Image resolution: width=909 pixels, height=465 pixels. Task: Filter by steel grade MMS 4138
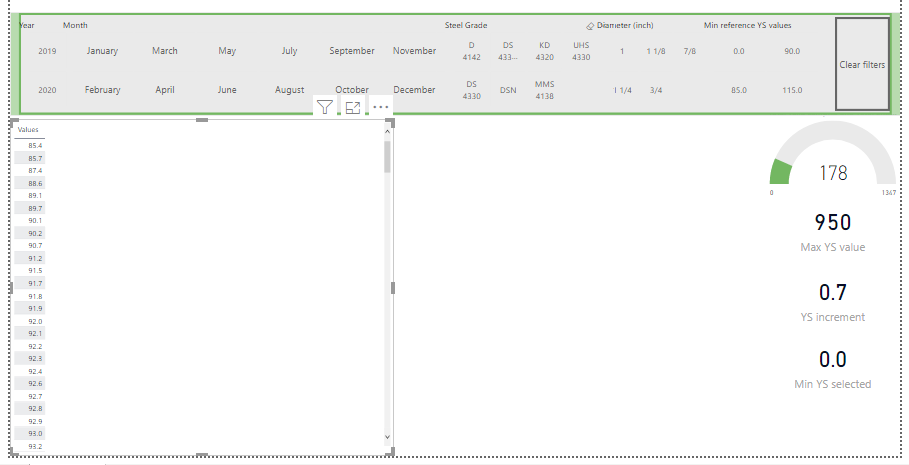pyautogui.click(x=544, y=90)
